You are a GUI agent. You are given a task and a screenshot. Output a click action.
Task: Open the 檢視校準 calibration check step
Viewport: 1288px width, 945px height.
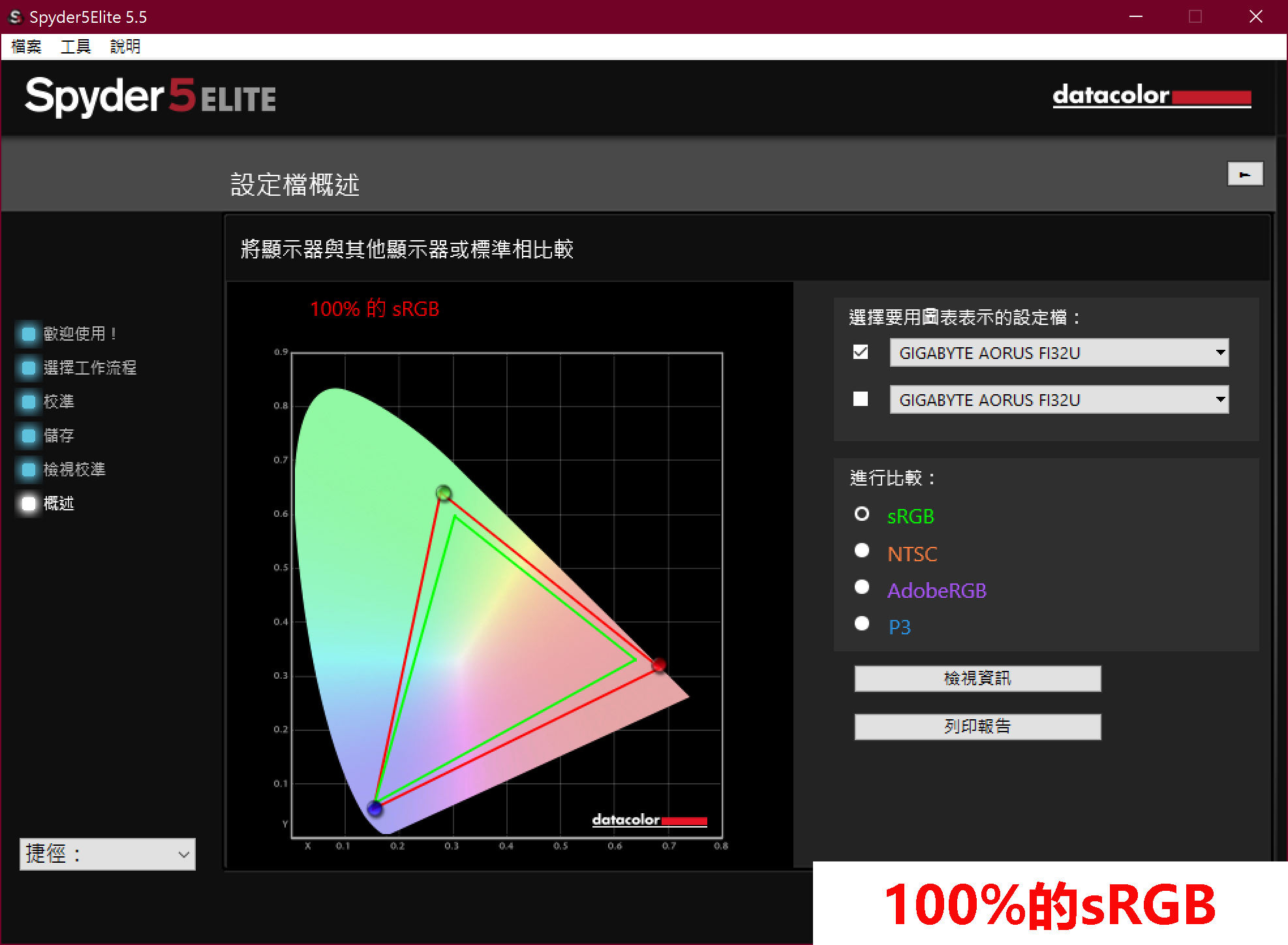[x=28, y=469]
